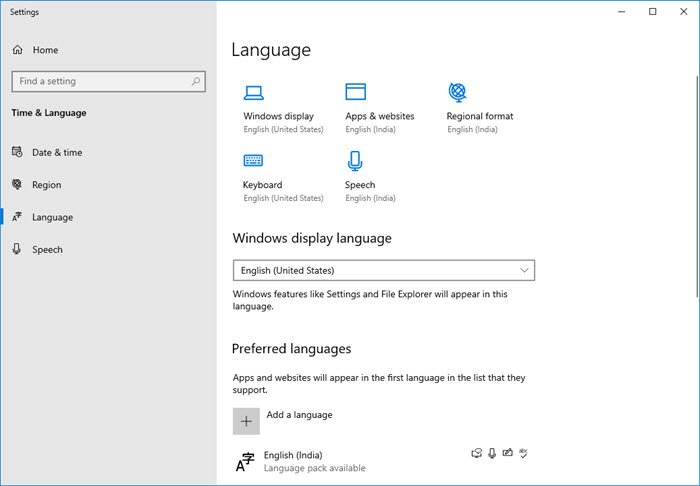Click the Preferred languages heading
Viewport: 700px width, 486px height.
(x=291, y=349)
